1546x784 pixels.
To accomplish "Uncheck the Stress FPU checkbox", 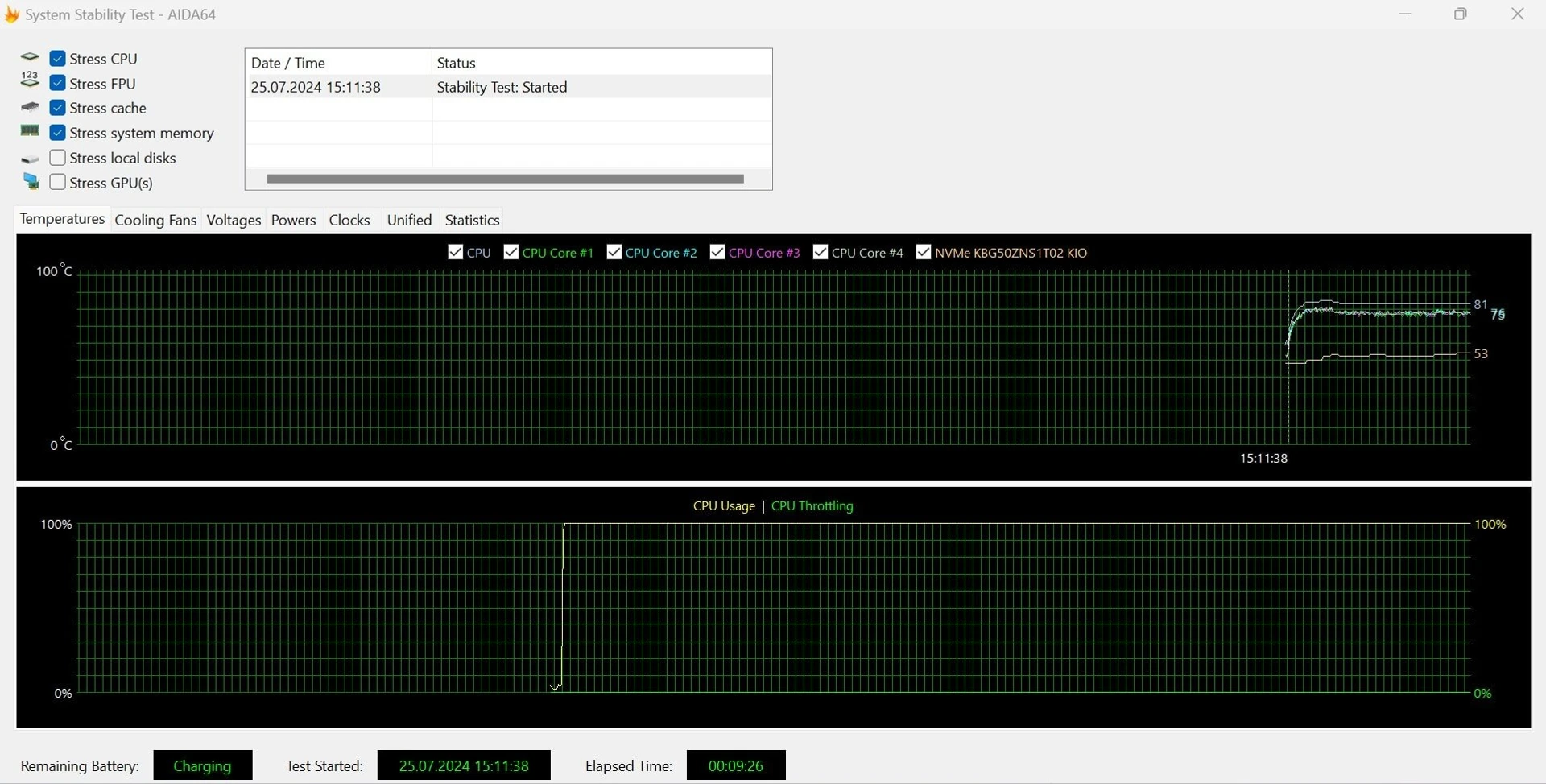I will click(57, 83).
